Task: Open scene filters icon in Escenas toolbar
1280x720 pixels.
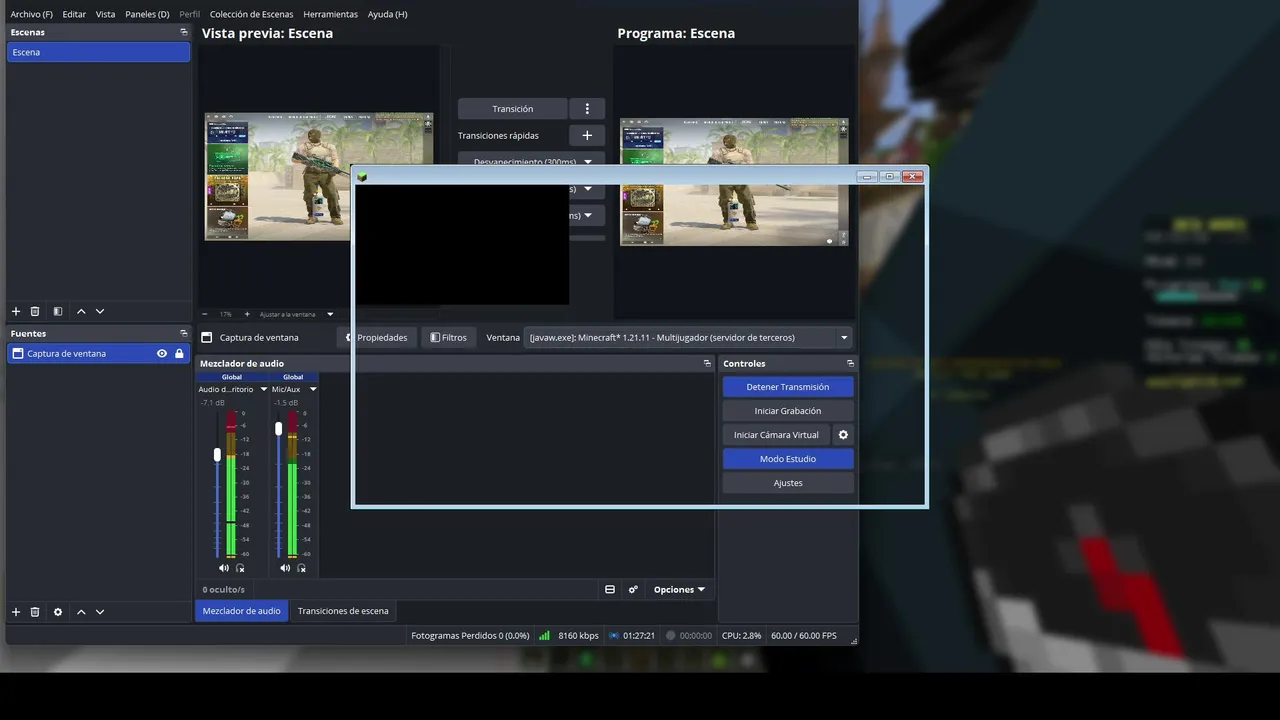Action: [58, 312]
